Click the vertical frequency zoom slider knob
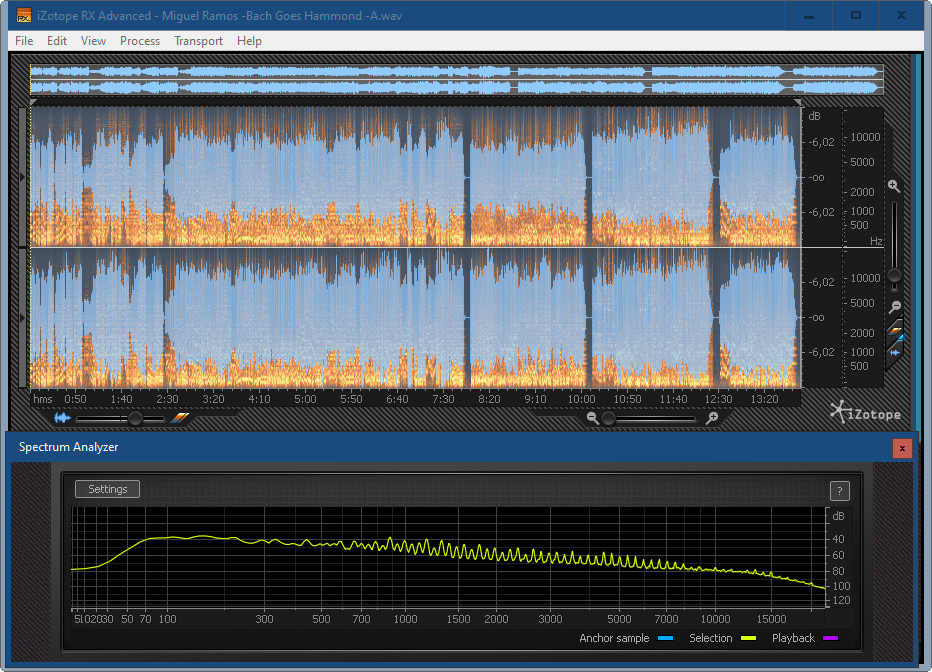The width and height of the screenshot is (932, 672). tap(895, 276)
